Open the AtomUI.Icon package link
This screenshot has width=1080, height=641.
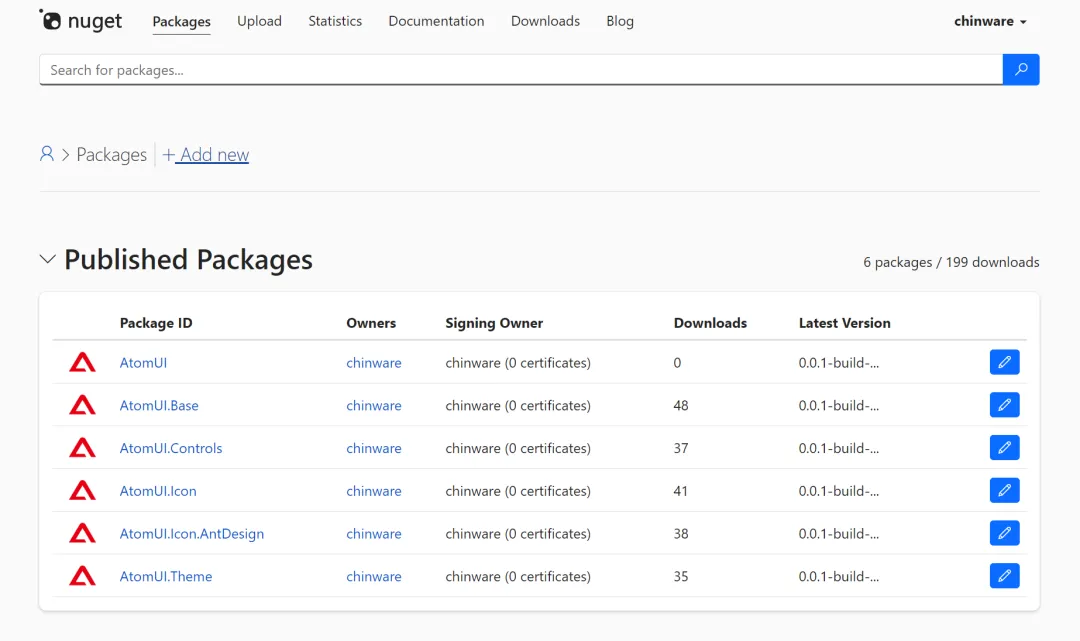tap(158, 491)
